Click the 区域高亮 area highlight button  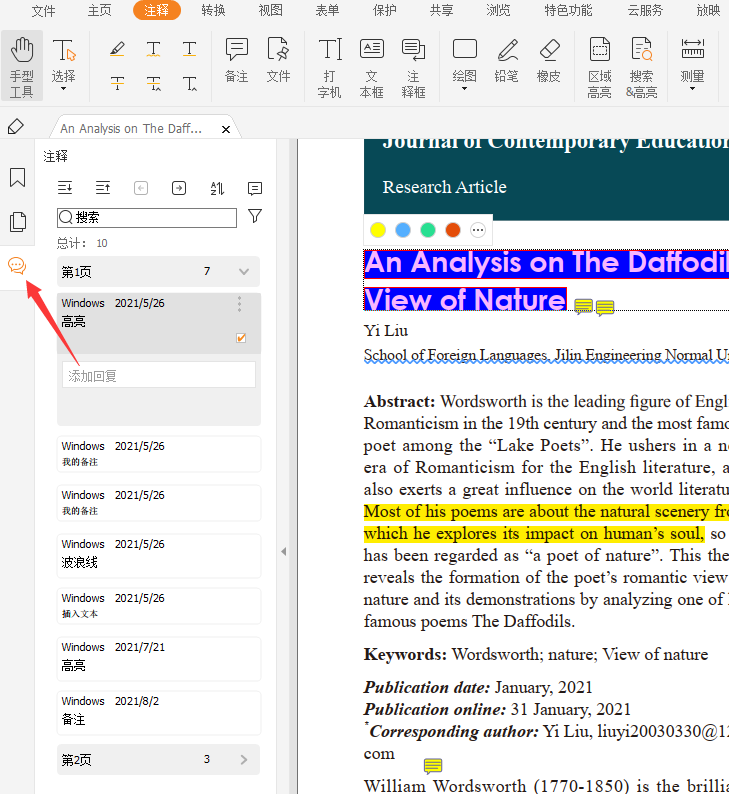coord(599,66)
